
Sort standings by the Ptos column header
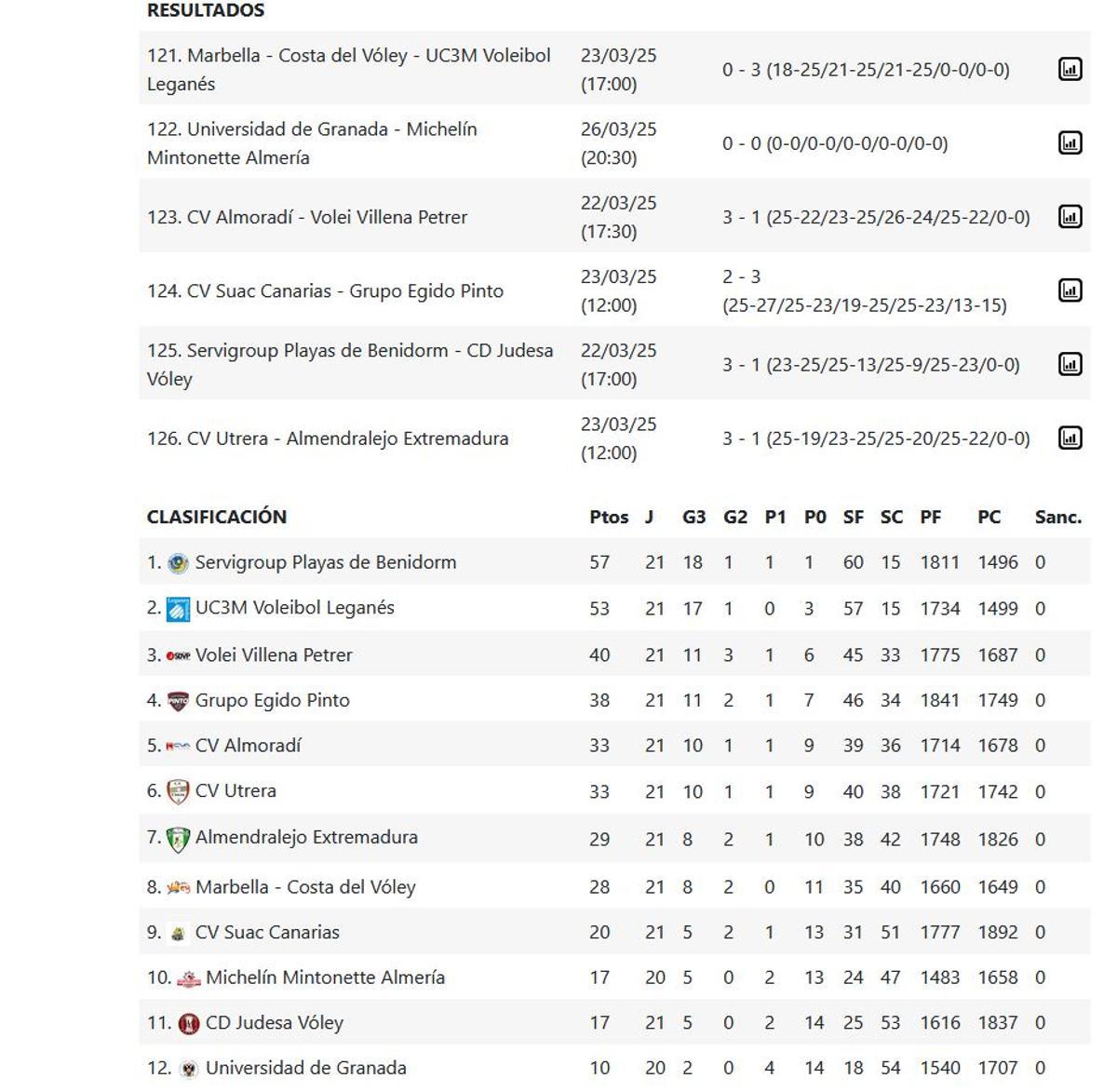click(x=609, y=517)
